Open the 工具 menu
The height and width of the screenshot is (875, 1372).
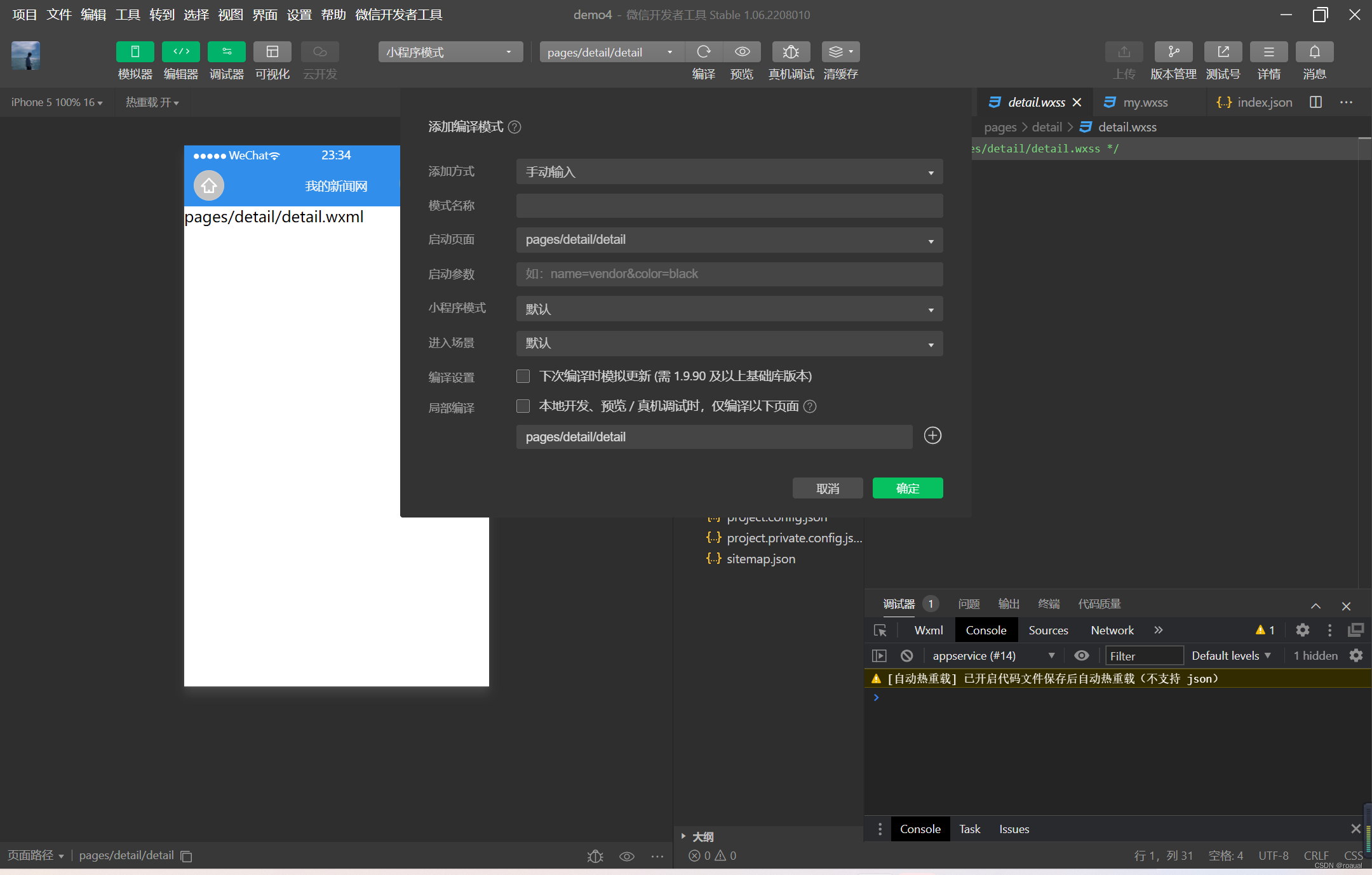pos(127,15)
